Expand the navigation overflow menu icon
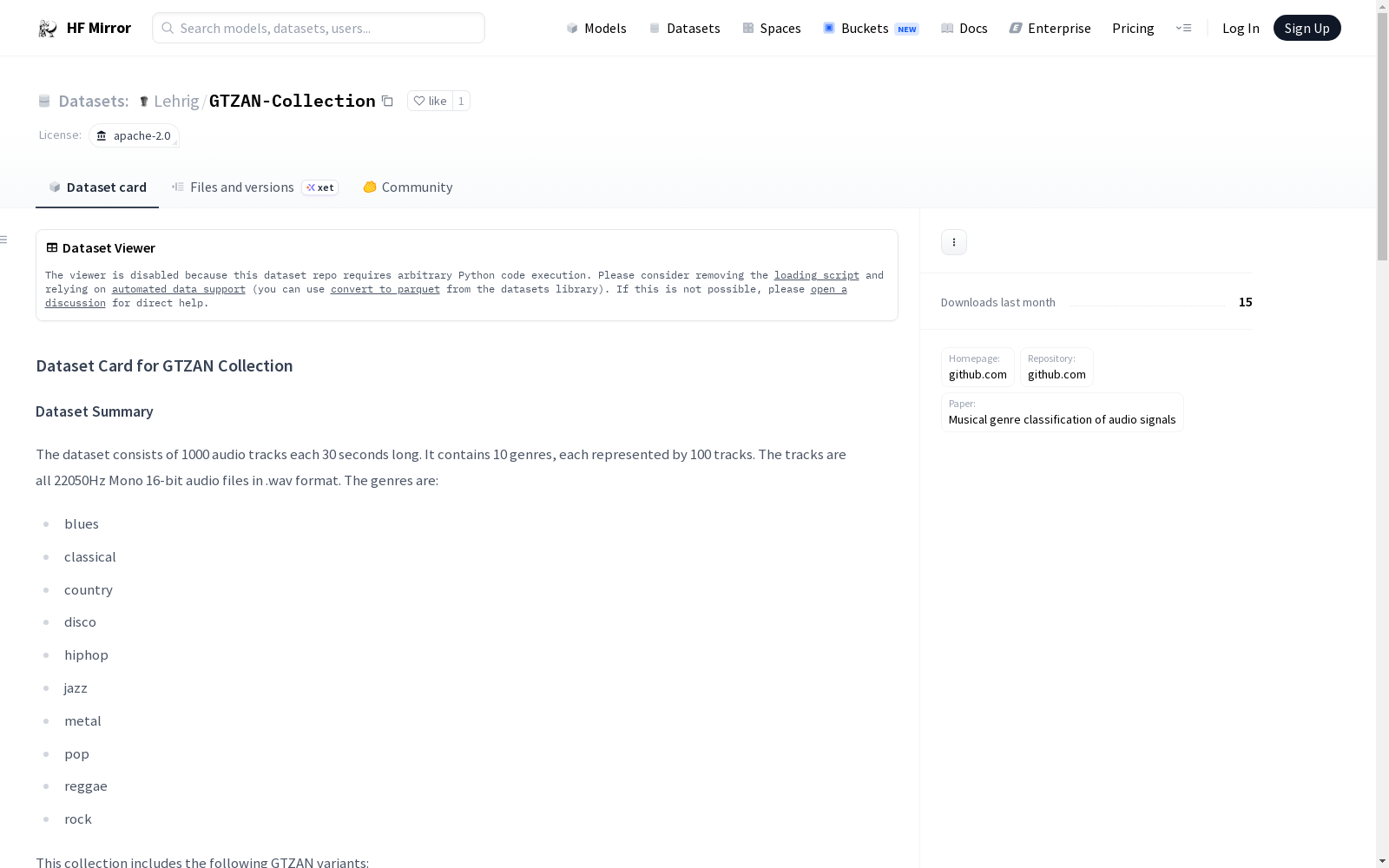Image resolution: width=1389 pixels, height=868 pixels. click(x=1183, y=29)
